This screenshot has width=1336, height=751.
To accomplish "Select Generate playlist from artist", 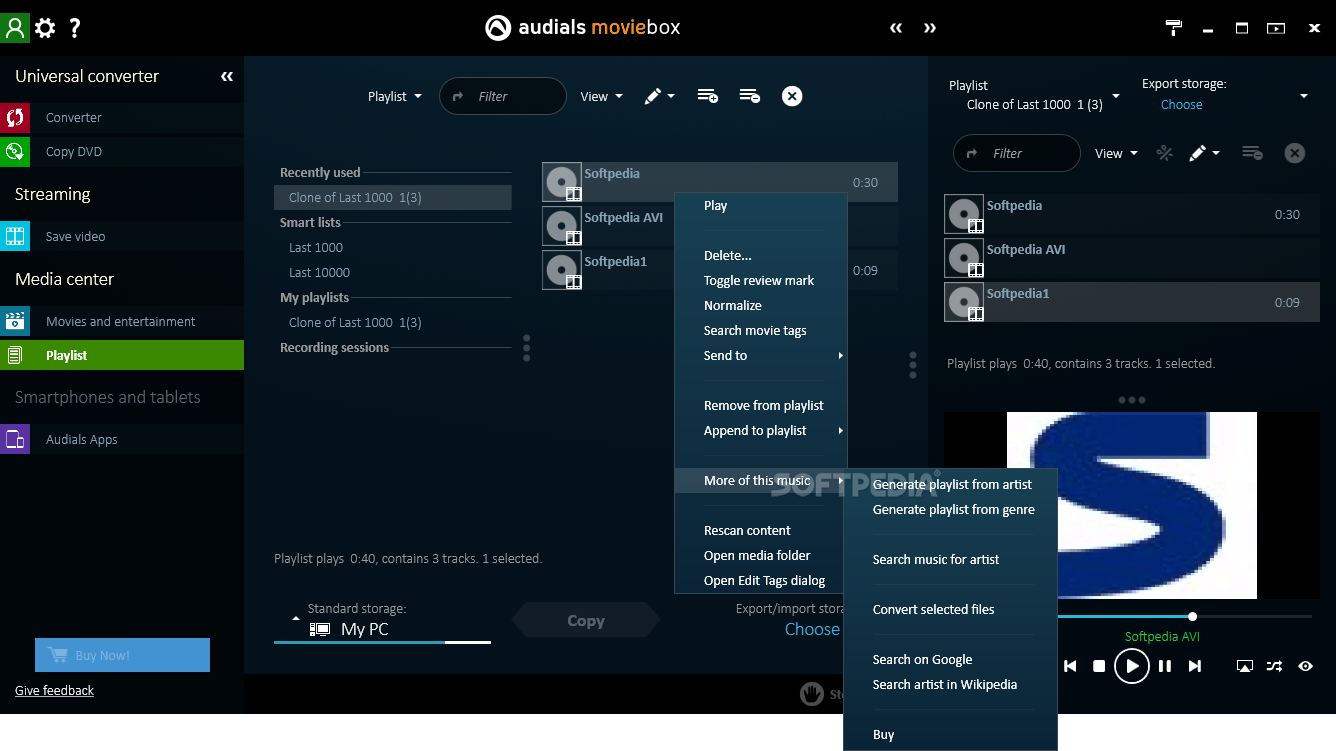I will [x=950, y=485].
